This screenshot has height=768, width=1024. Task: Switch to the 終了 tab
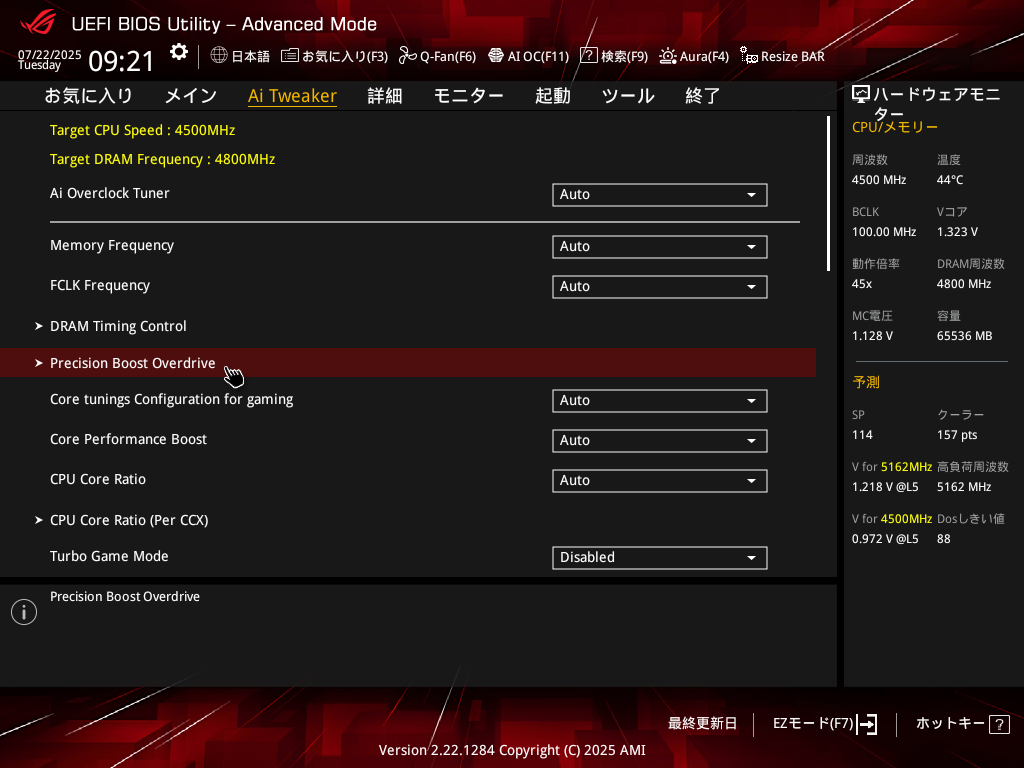[703, 96]
